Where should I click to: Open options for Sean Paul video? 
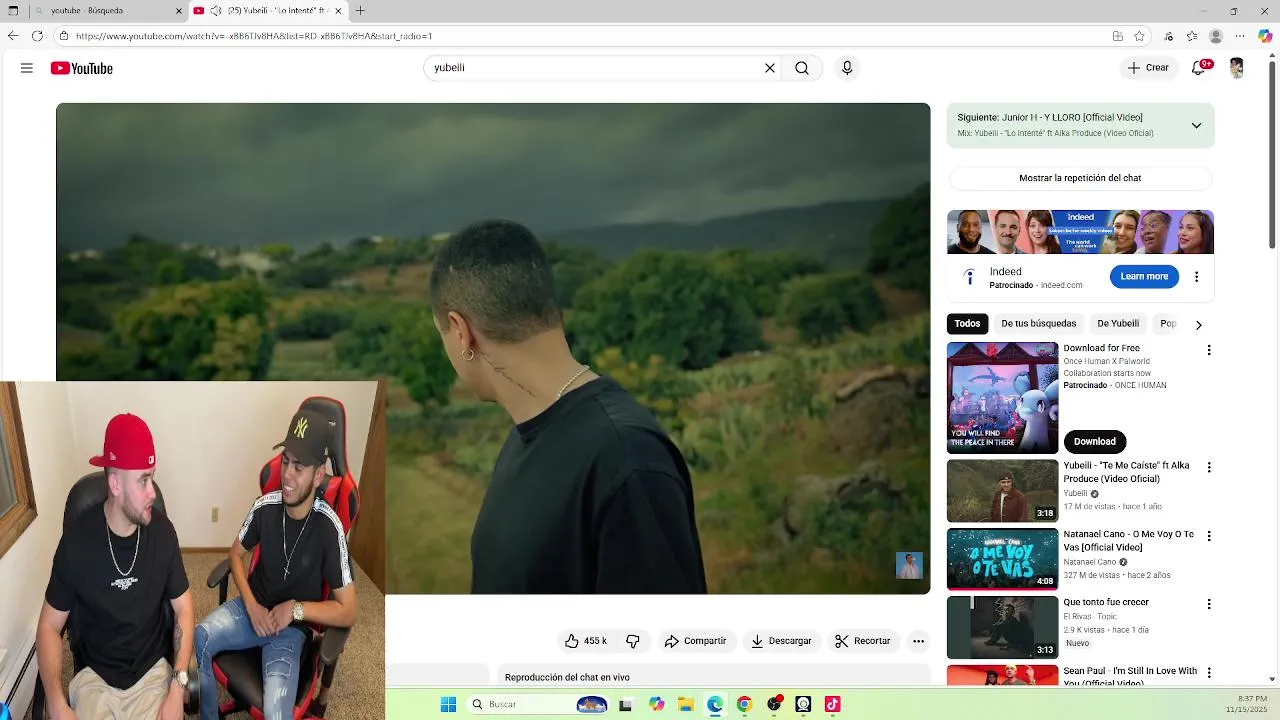(1208, 673)
